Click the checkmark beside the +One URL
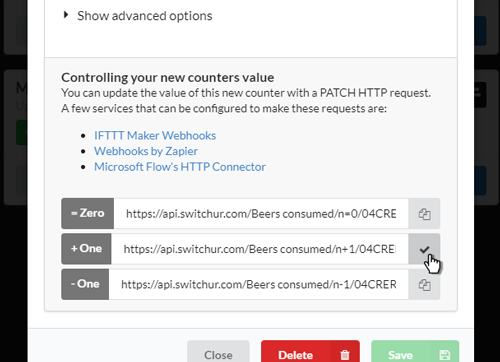This screenshot has width=500, height=362. (x=424, y=249)
